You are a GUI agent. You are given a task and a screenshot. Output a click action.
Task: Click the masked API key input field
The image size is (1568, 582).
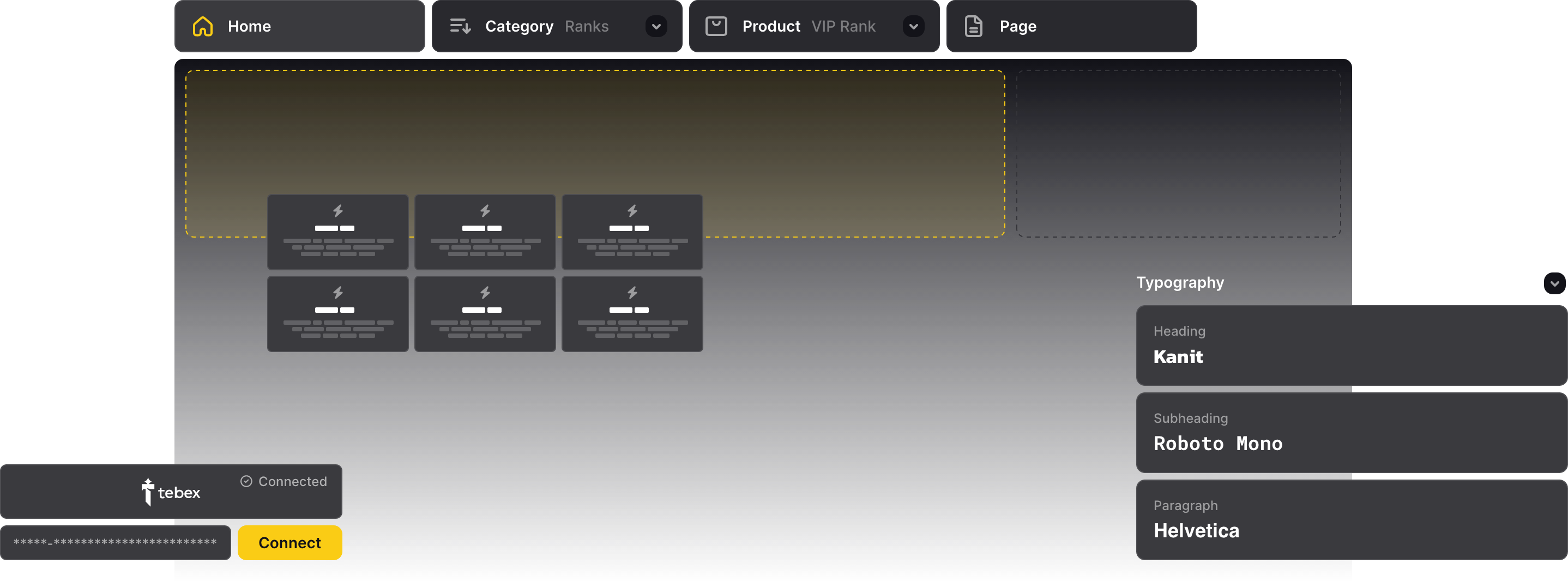[116, 542]
